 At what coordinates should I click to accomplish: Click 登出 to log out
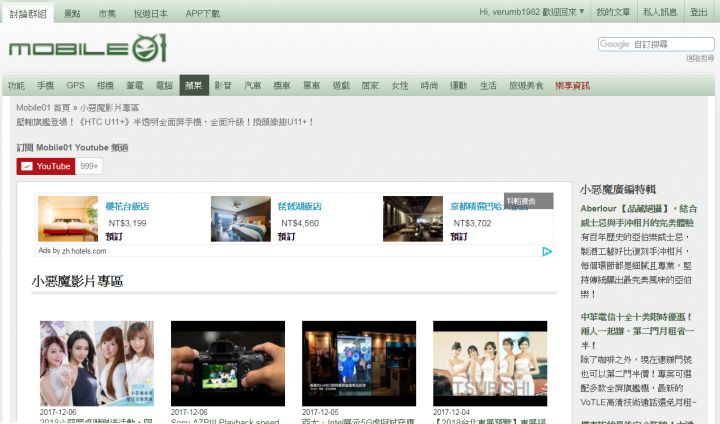(699, 12)
